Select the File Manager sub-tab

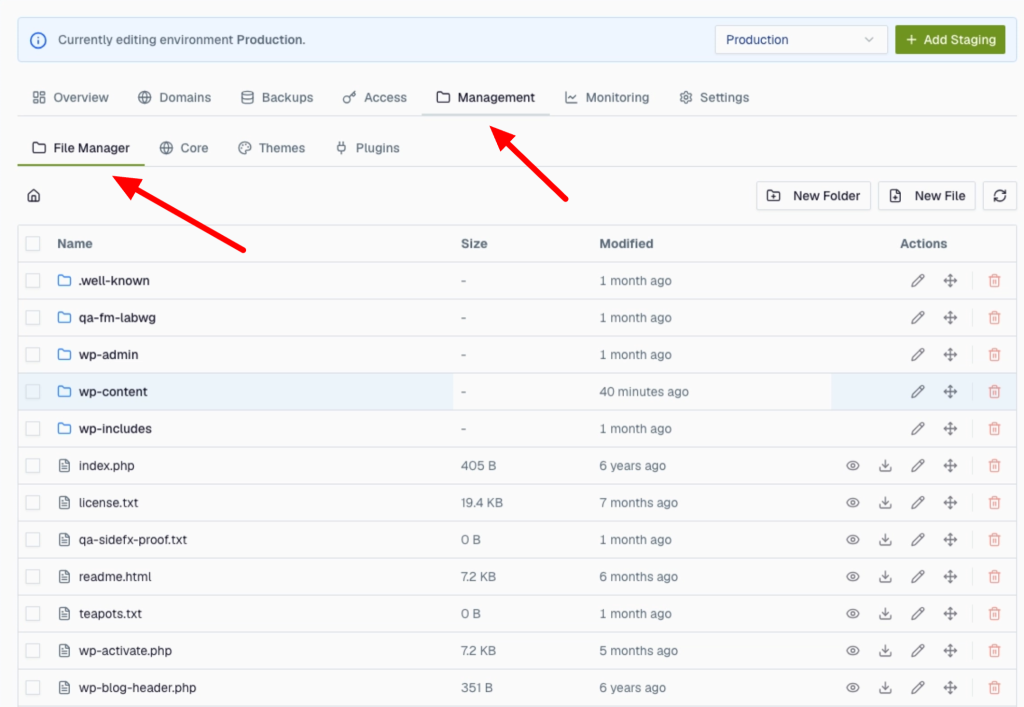tap(81, 148)
